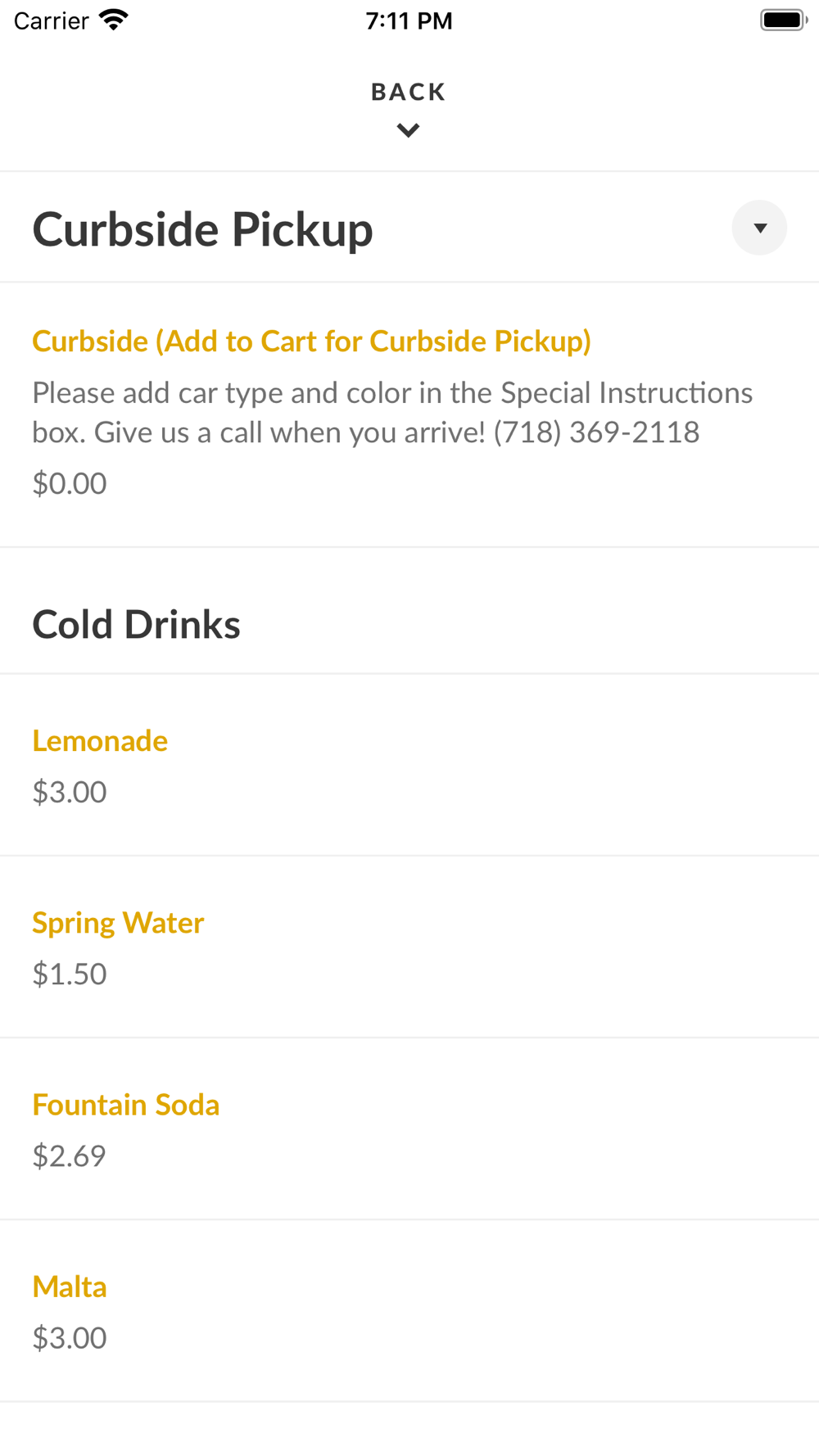Select Curbside (Add to Cart) item
This screenshot has width=819, height=1456.
point(311,341)
